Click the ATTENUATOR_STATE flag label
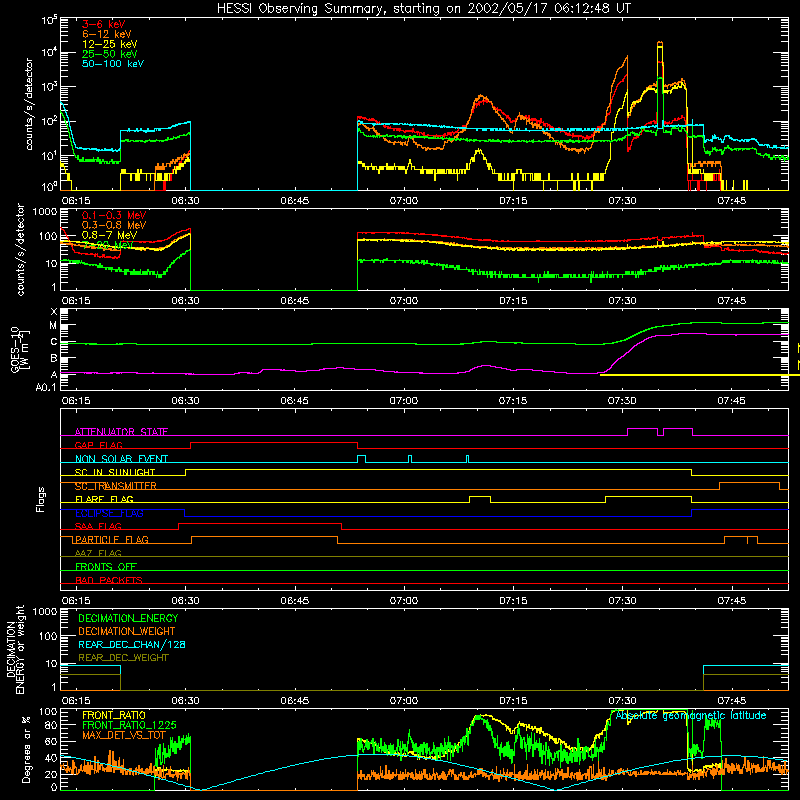This screenshot has height=800, width=800. (x=121, y=432)
